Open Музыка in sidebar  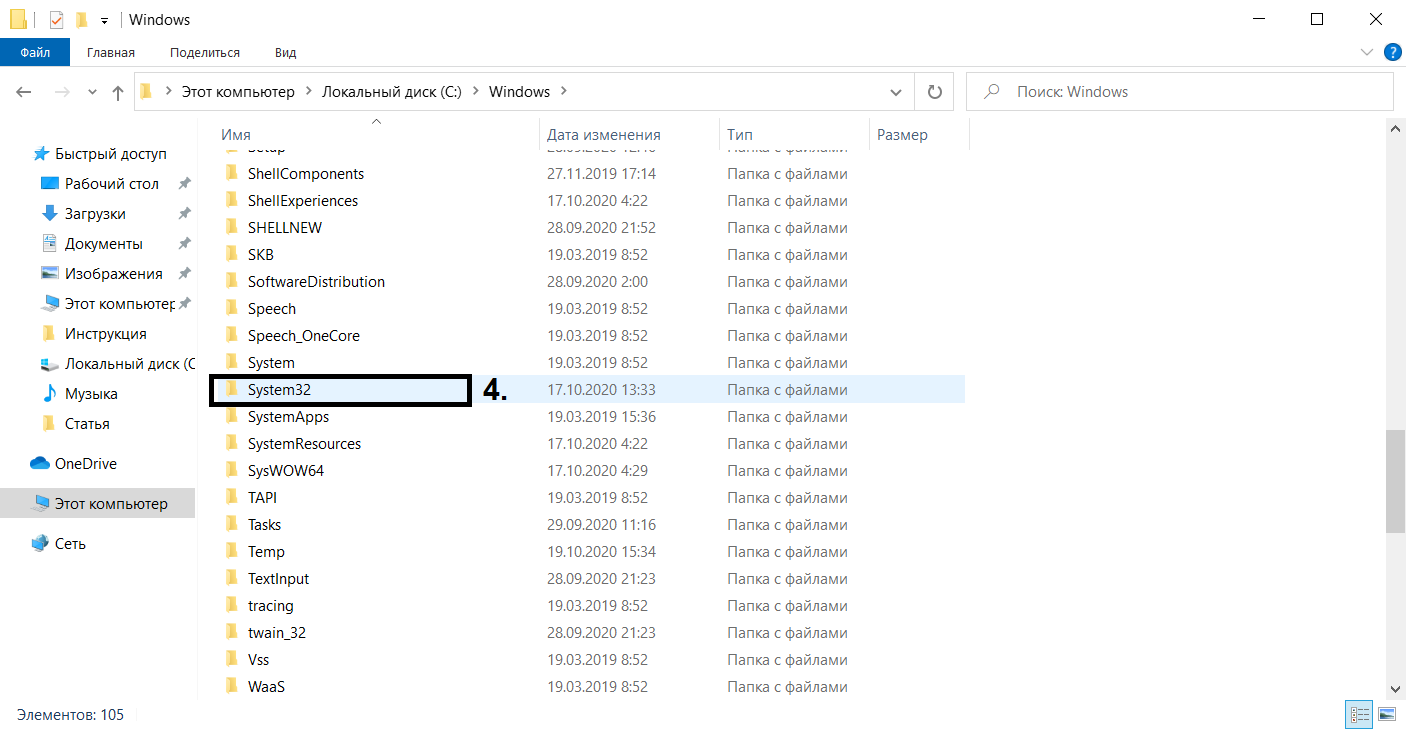pyautogui.click(x=90, y=394)
